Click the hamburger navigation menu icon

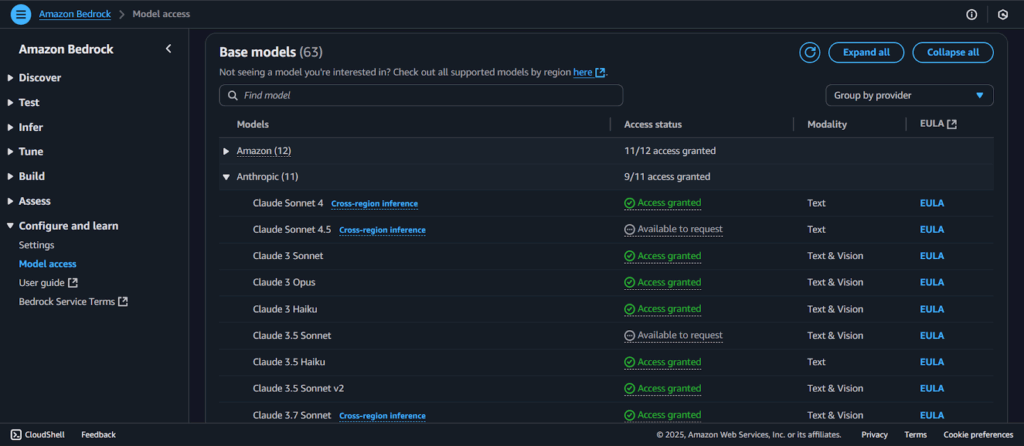tap(22, 14)
